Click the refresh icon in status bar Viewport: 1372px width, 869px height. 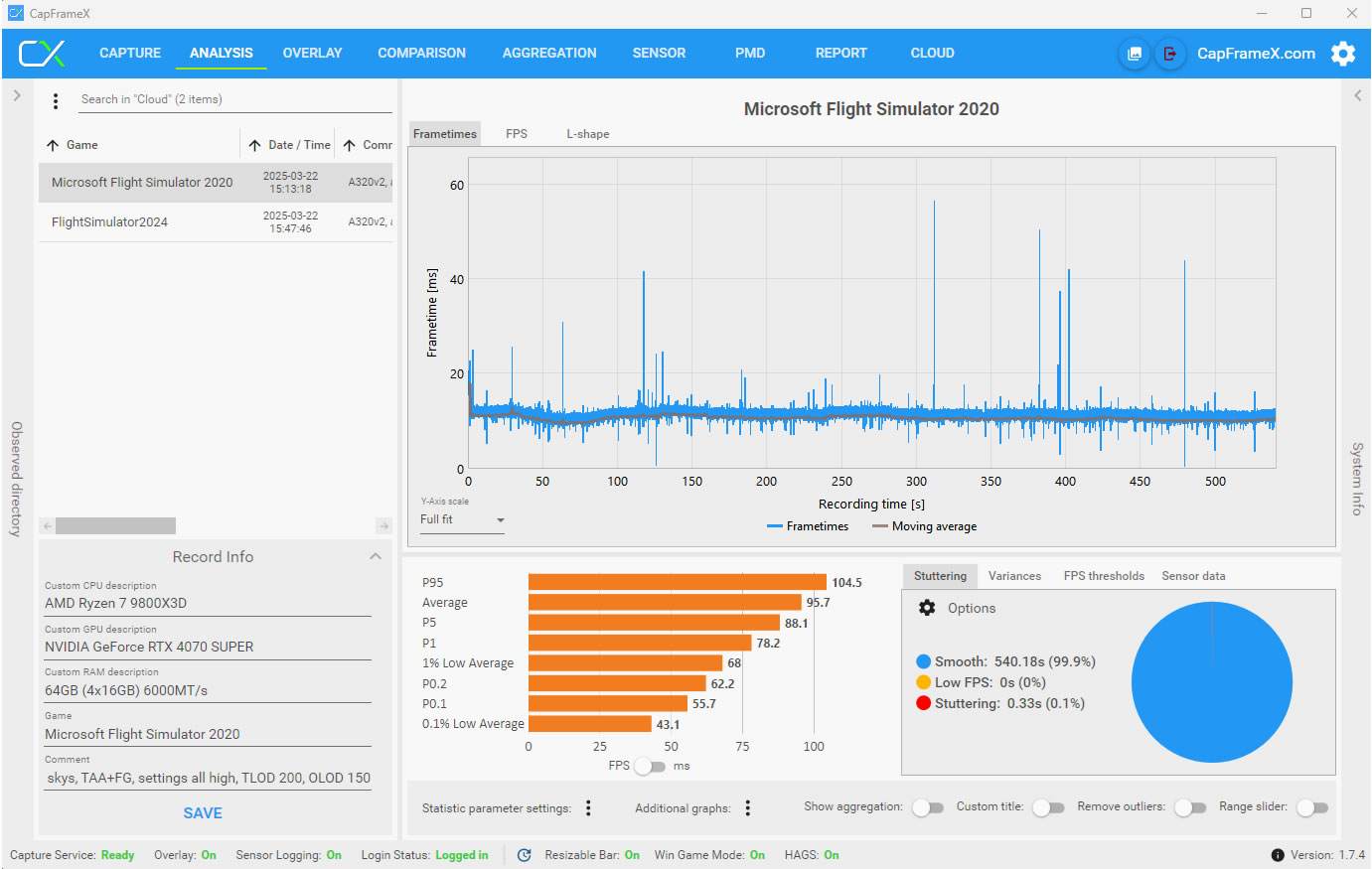525,855
